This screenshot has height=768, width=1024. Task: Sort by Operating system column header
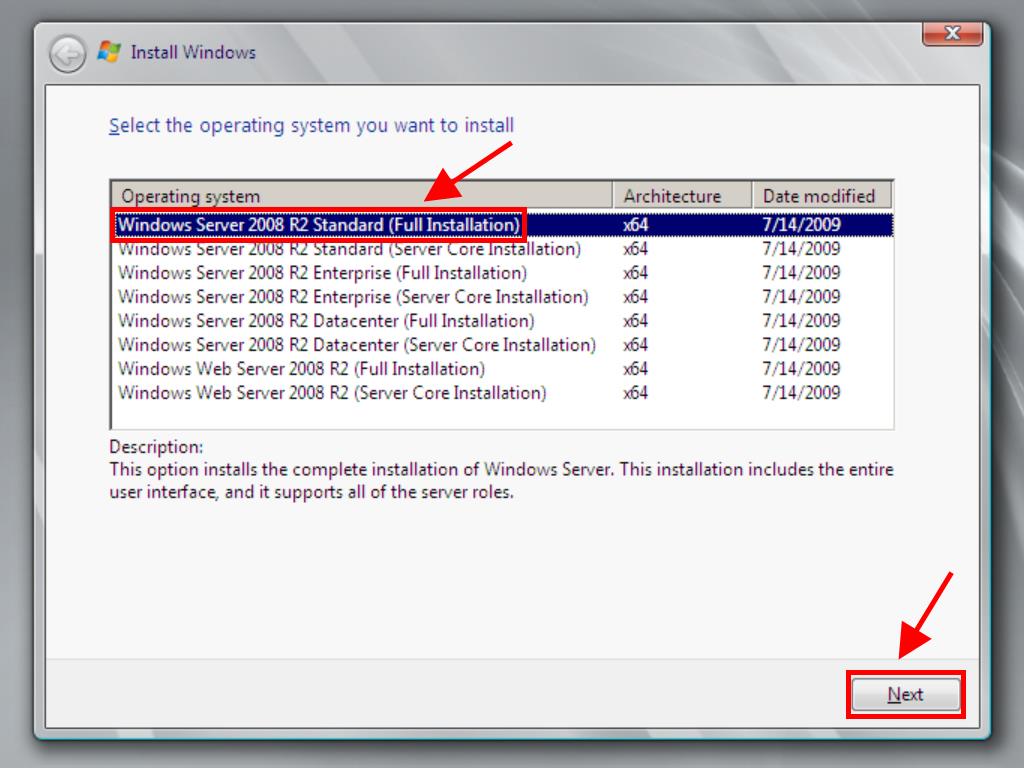[x=360, y=196]
